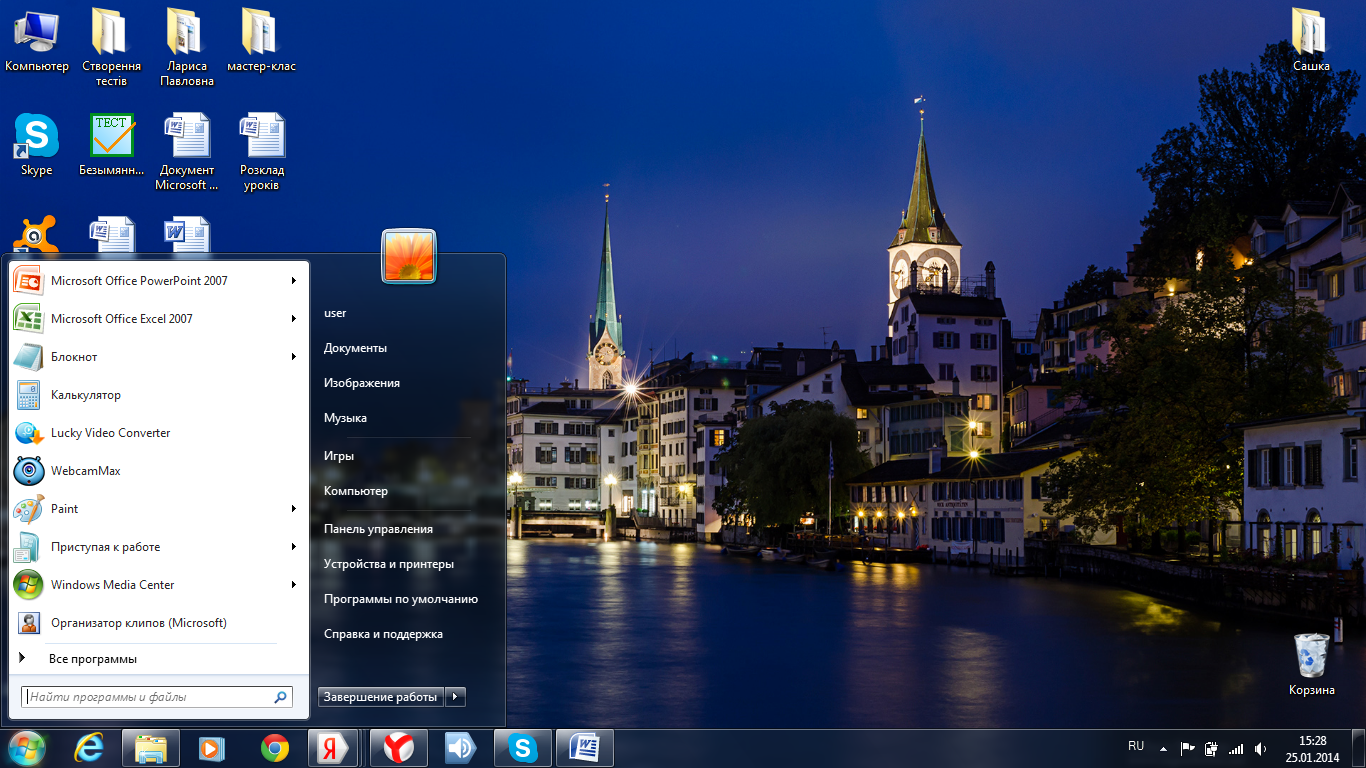The height and width of the screenshot is (768, 1366).
Task: Switch to Skype in the taskbar
Action: 523,748
